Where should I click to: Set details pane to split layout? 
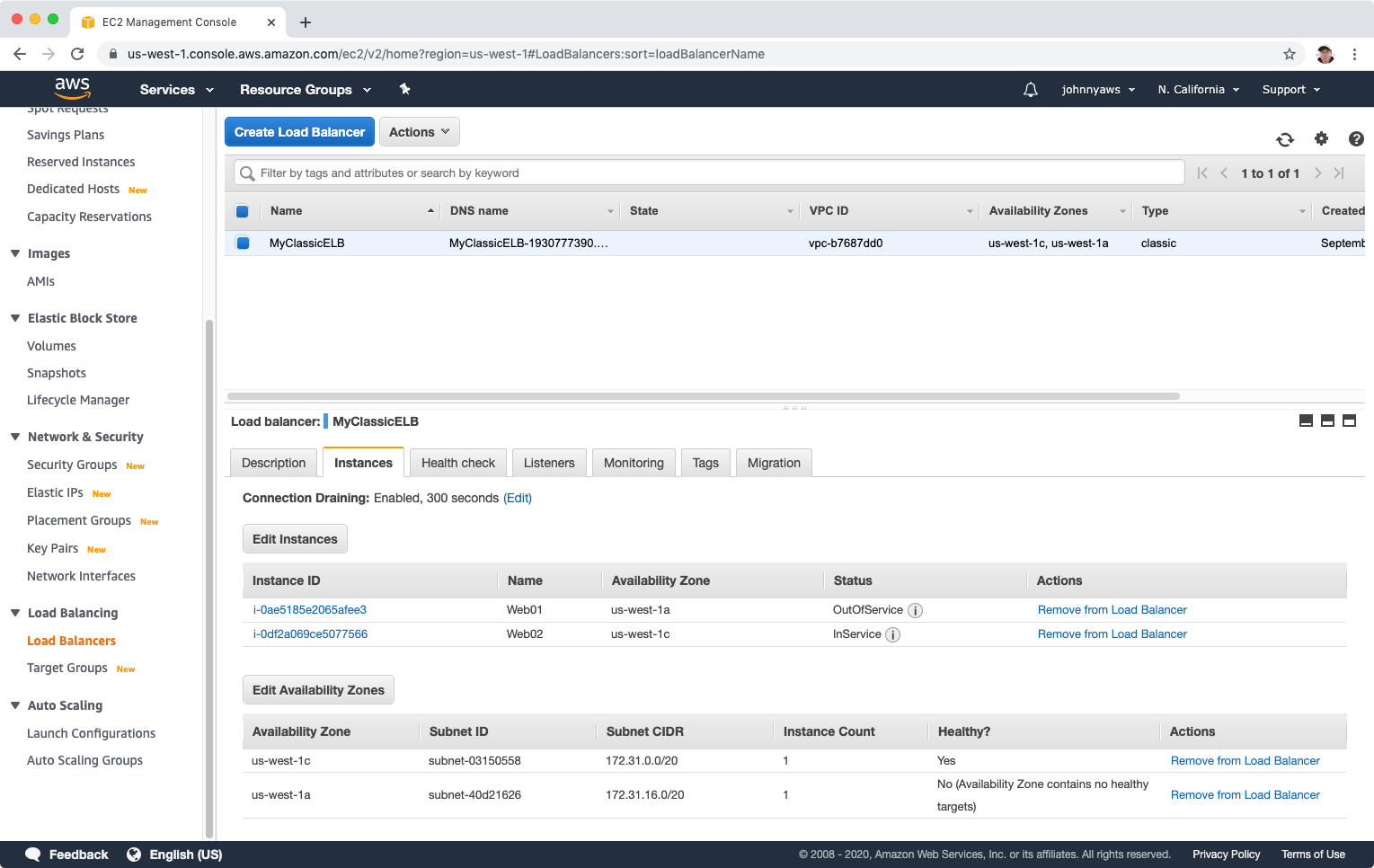pyautogui.click(x=1327, y=421)
